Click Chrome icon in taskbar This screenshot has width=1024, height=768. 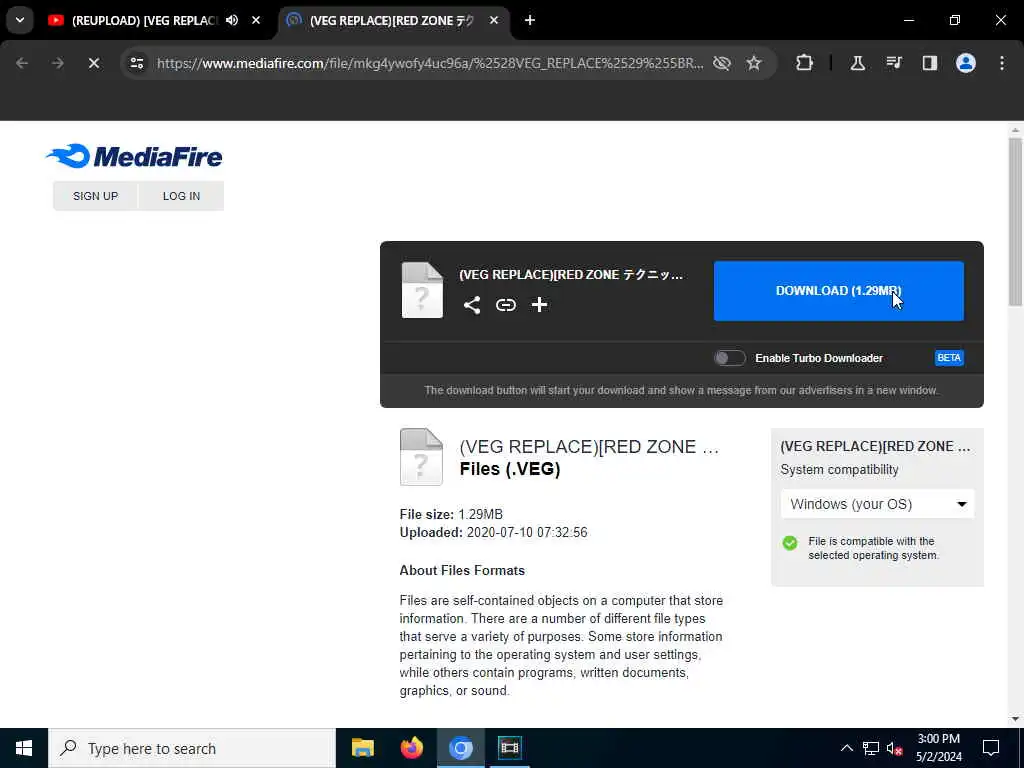point(460,748)
